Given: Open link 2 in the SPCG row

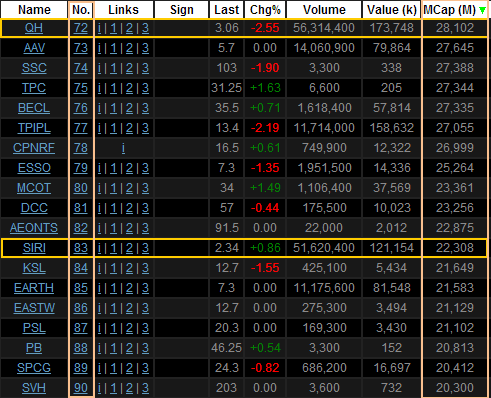Looking at the screenshot, I should click(129, 368).
